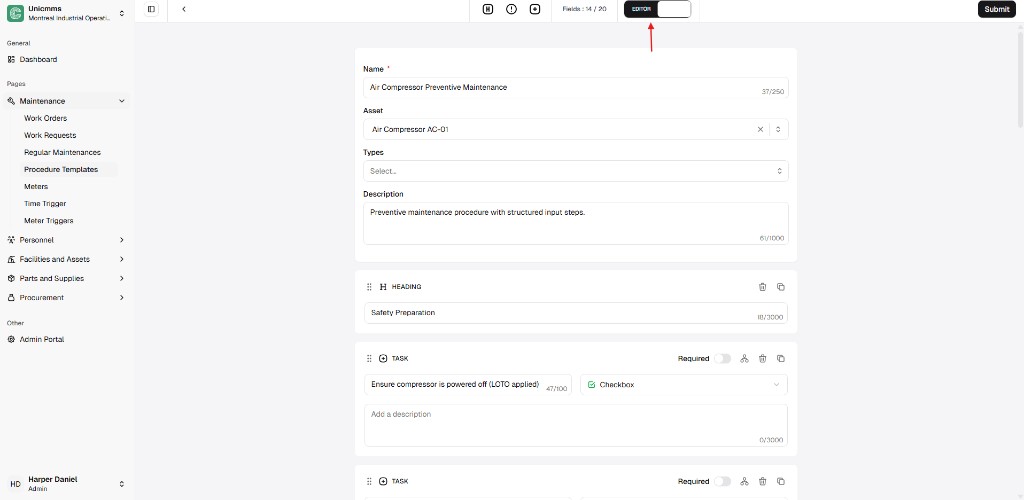The image size is (1024, 500).
Task: Open Harper Daniel user menu
Action: click(x=67, y=484)
